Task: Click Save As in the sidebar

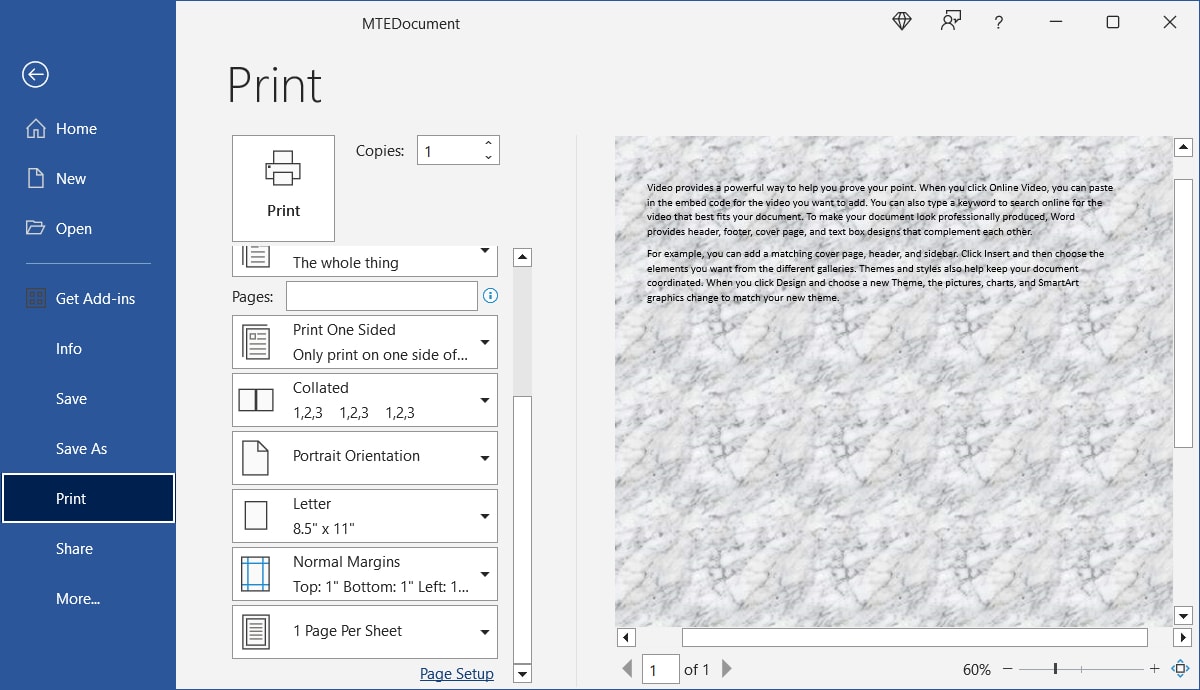Action: [80, 448]
